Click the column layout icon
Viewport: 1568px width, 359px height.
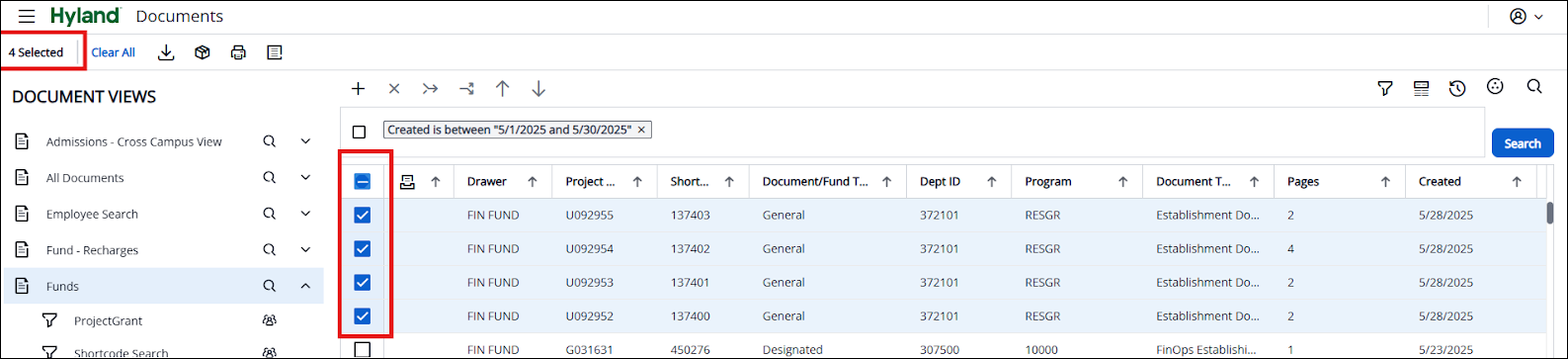point(1421,89)
